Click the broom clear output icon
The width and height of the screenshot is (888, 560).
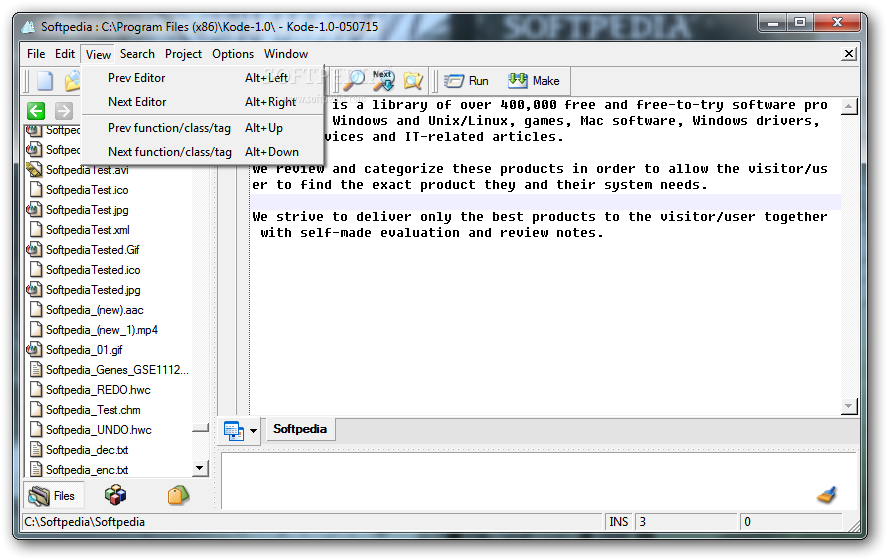(x=827, y=495)
